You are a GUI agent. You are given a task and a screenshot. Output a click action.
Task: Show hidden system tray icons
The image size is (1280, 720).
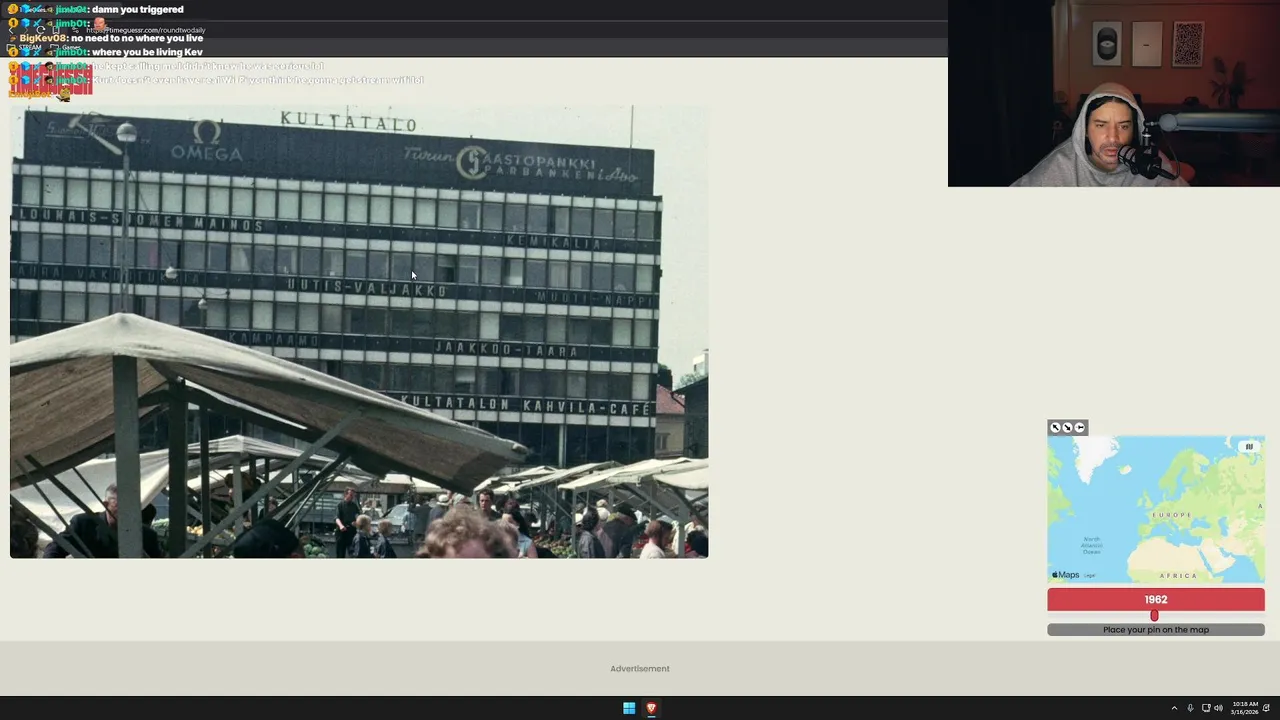click(1174, 708)
